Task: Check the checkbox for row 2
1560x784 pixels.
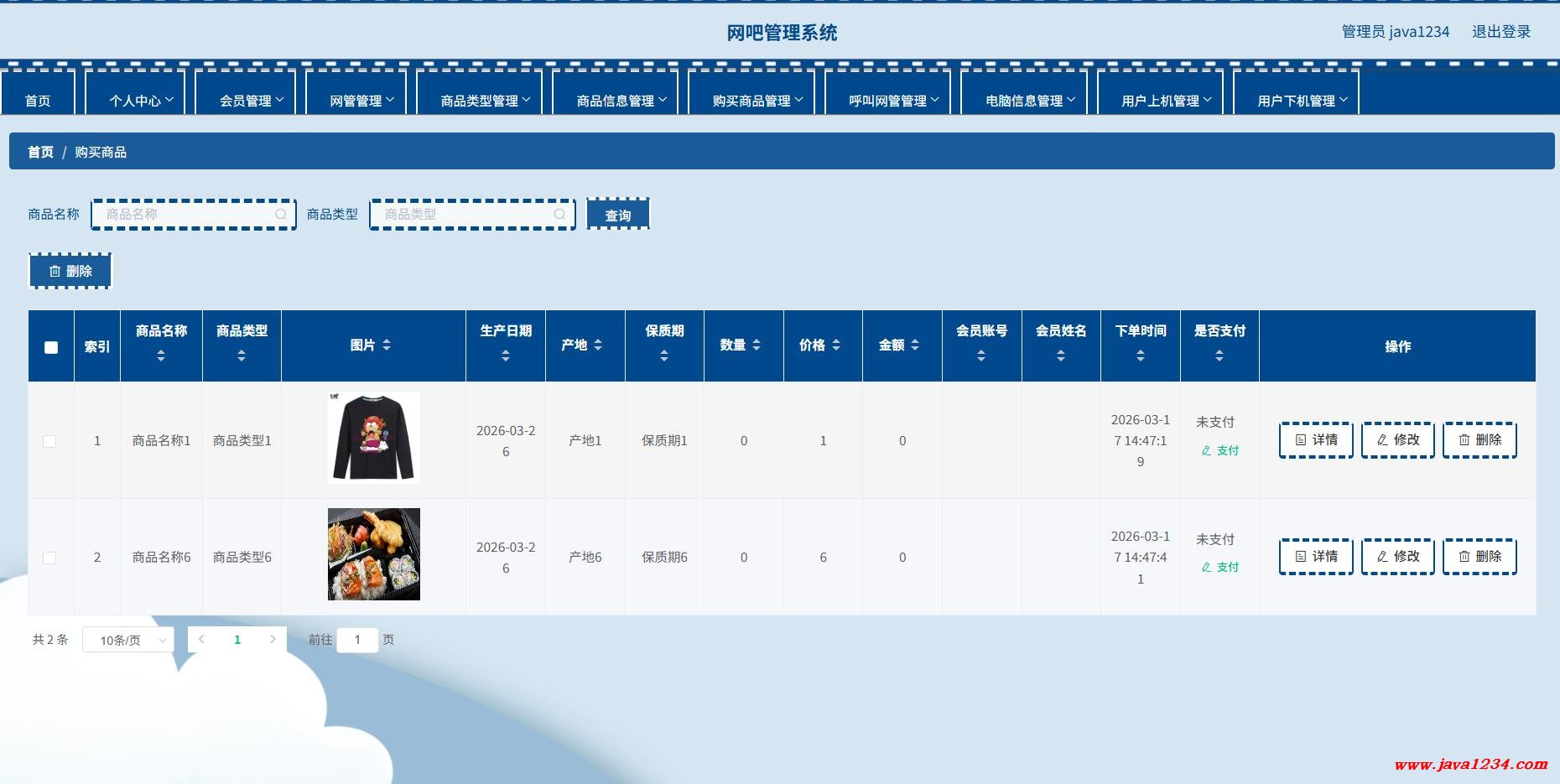Action: pyautogui.click(x=49, y=558)
